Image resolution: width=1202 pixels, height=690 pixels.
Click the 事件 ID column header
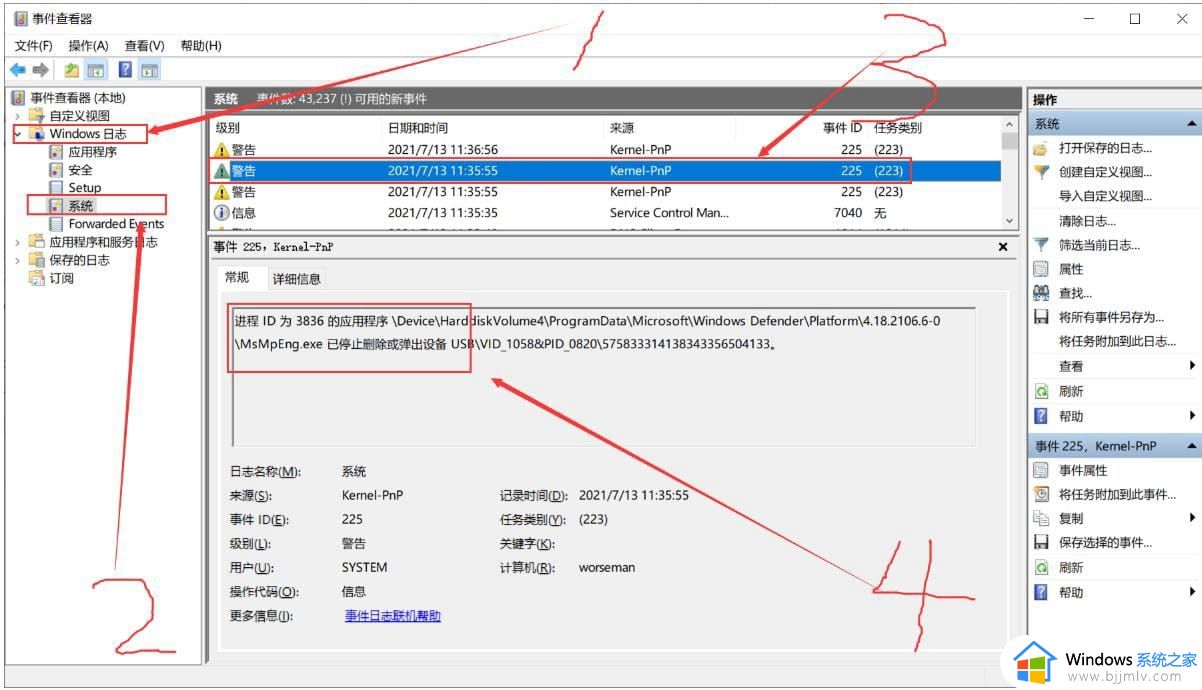pyautogui.click(x=842, y=128)
